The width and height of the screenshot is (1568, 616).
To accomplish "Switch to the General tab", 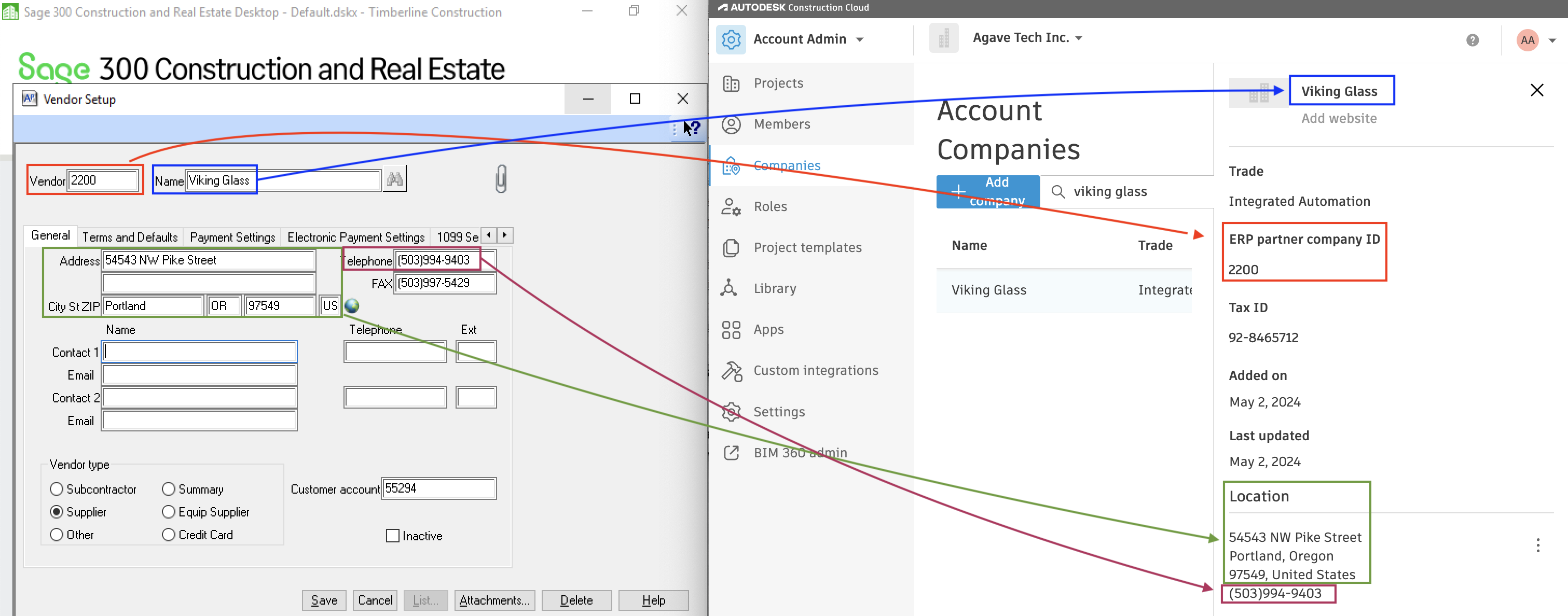I will pos(50,236).
